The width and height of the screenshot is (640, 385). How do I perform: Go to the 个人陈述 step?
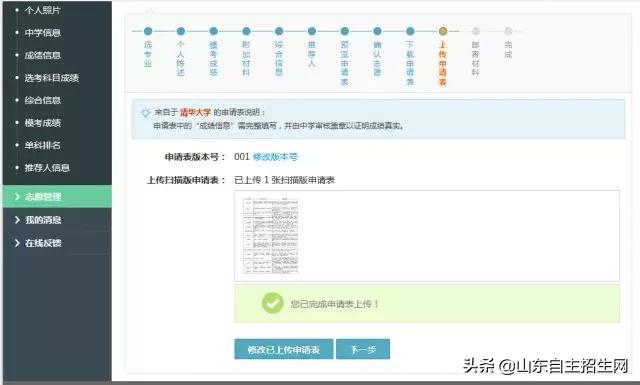point(181,31)
